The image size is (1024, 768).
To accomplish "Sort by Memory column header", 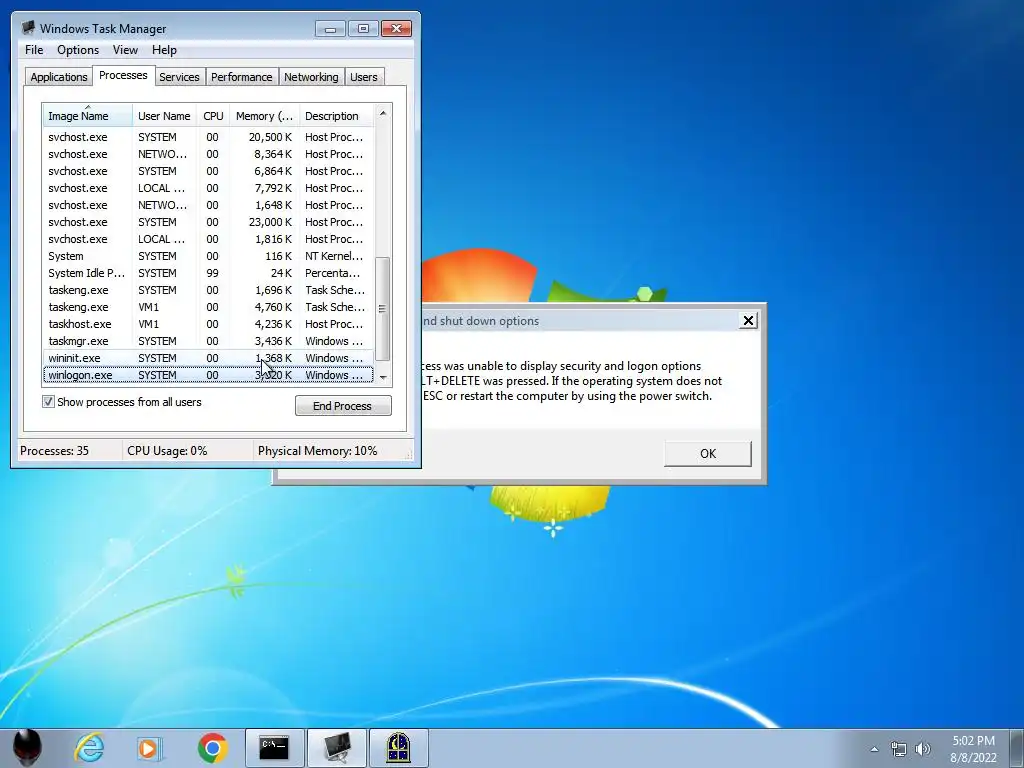I will (264, 116).
